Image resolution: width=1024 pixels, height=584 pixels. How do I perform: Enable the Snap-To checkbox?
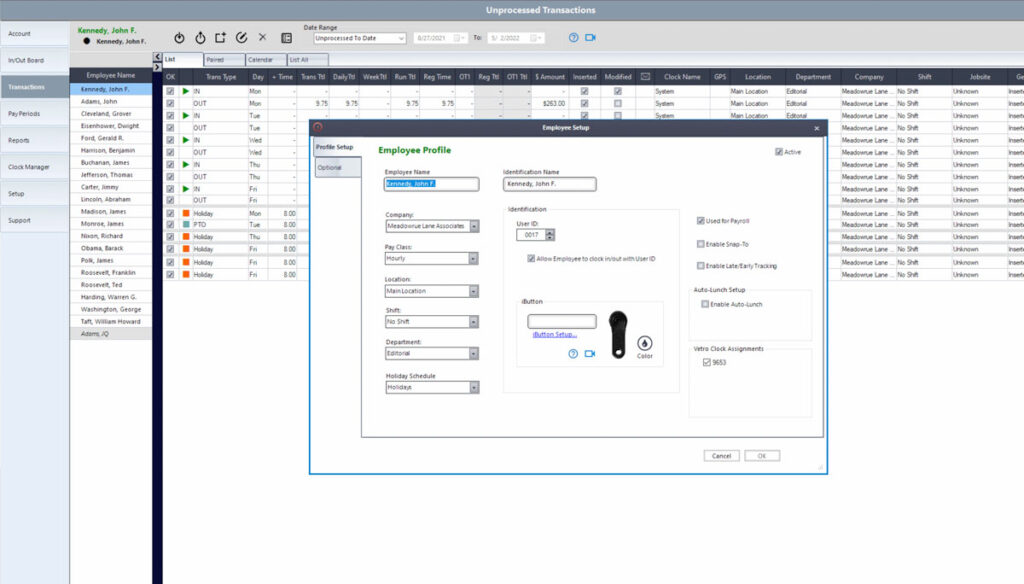(x=700, y=243)
